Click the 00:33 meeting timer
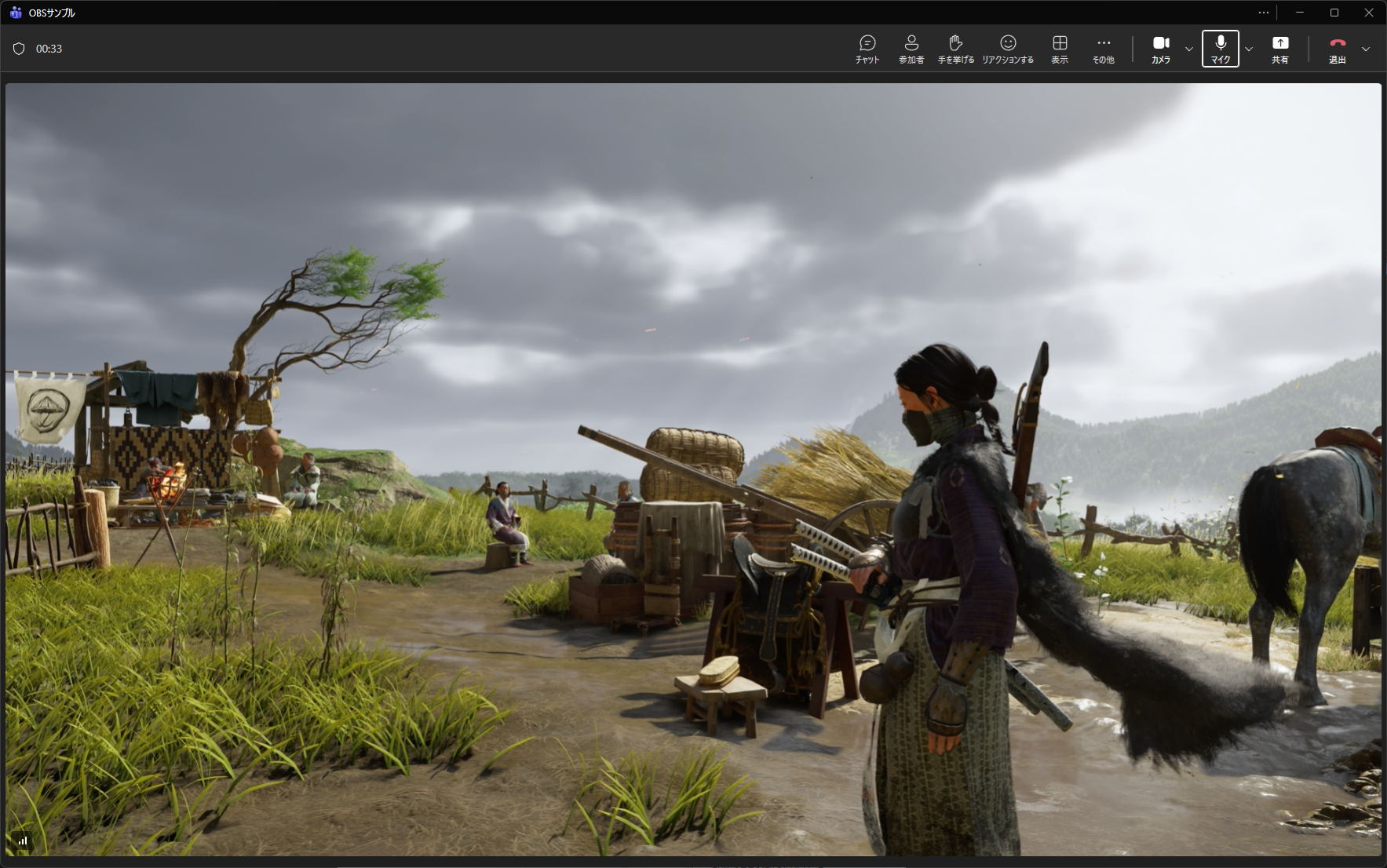Image resolution: width=1387 pixels, height=868 pixels. tap(49, 49)
